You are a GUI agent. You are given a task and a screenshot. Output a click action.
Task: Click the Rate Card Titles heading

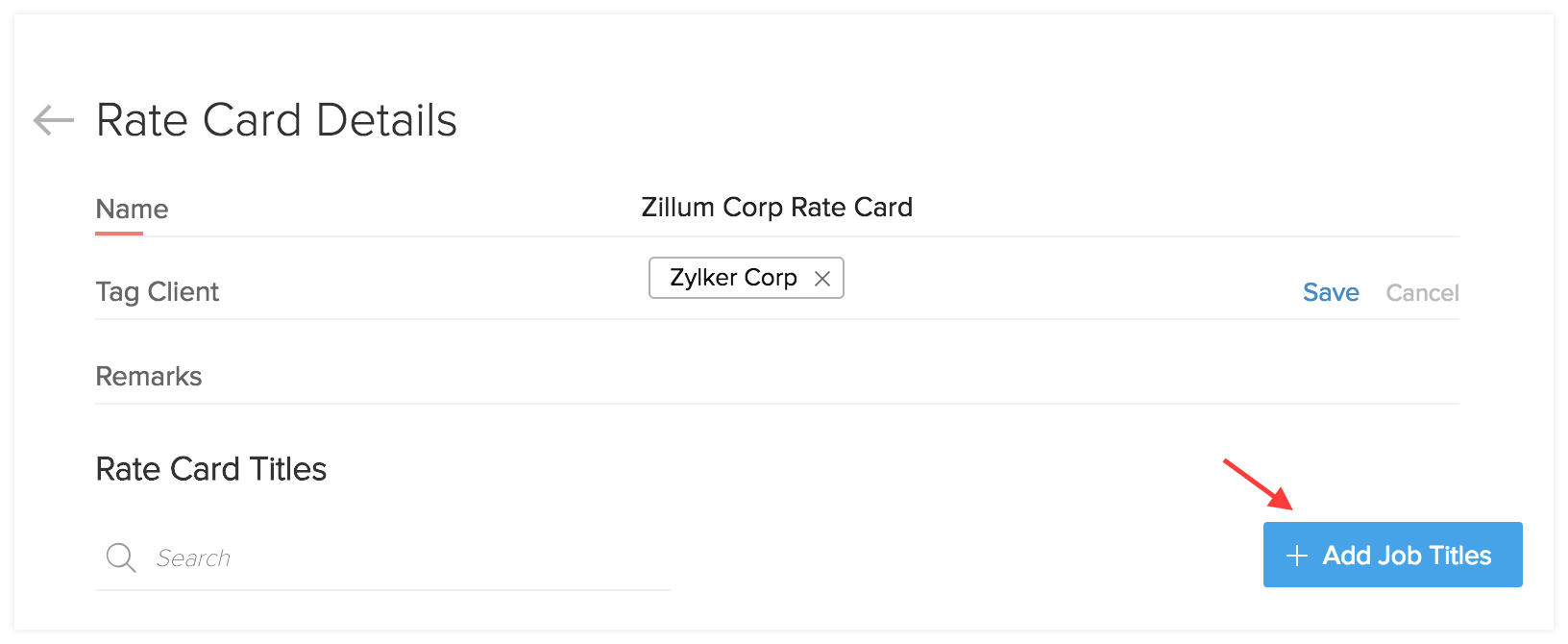coord(211,469)
